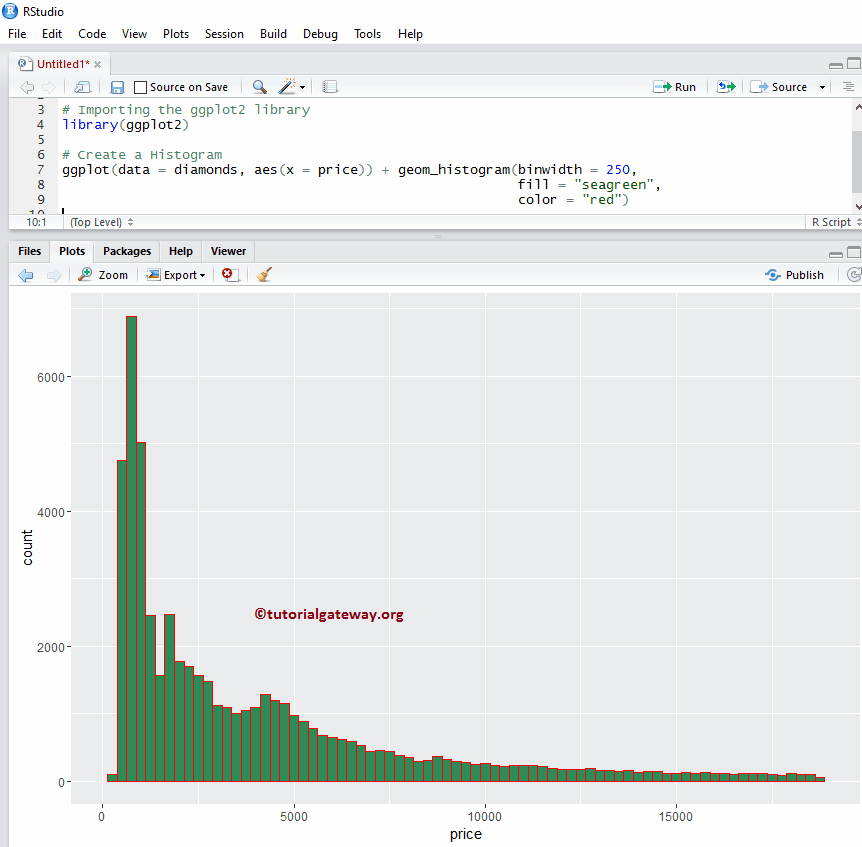Open the document outline compile icon

(330, 86)
